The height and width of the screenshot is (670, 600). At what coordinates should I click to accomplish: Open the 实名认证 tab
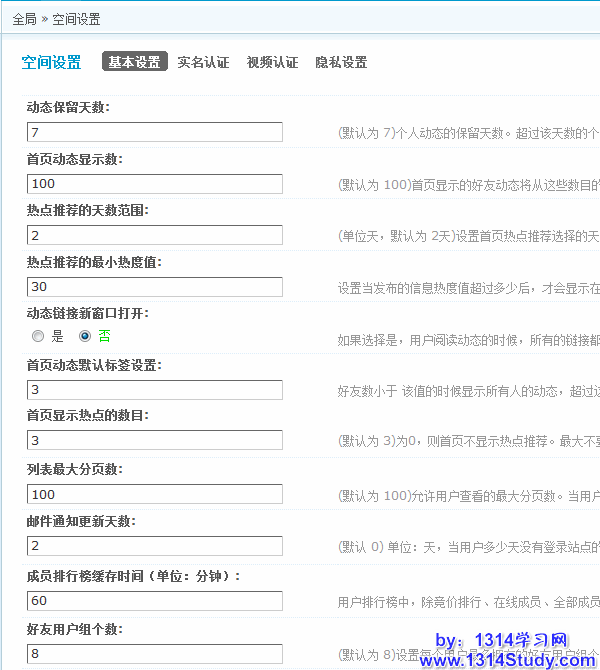click(203, 62)
